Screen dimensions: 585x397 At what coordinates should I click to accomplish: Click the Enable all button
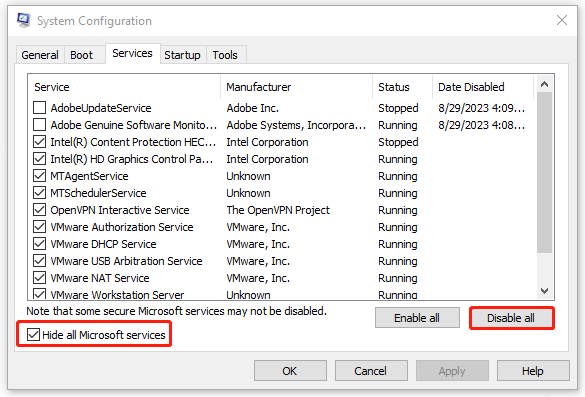click(x=417, y=318)
